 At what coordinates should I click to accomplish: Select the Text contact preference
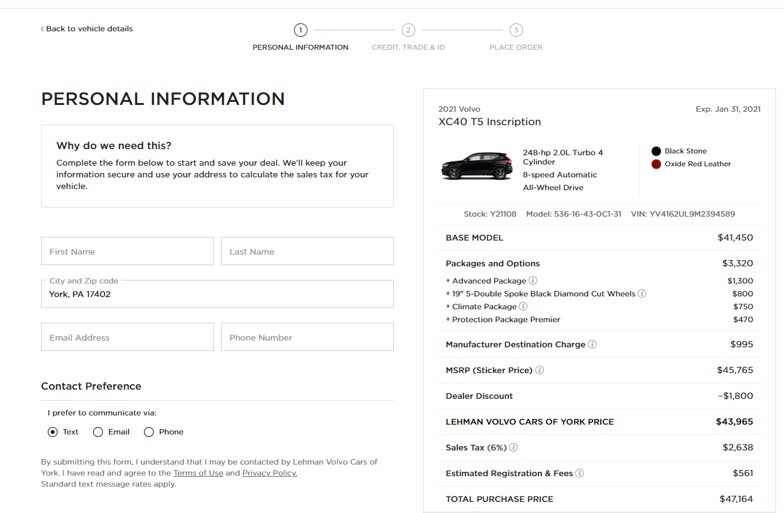pos(52,432)
